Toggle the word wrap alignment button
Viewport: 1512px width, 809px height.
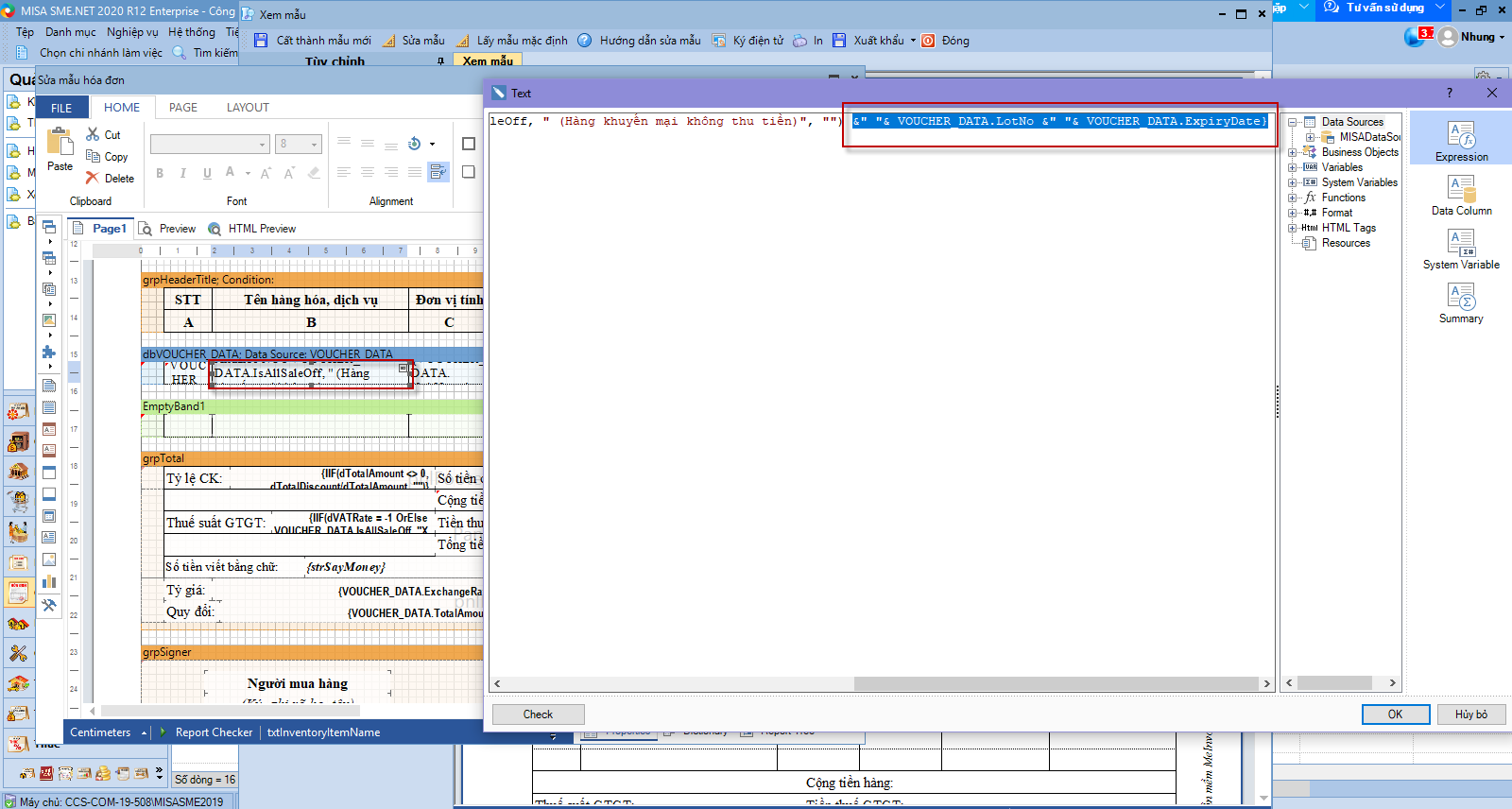438,172
